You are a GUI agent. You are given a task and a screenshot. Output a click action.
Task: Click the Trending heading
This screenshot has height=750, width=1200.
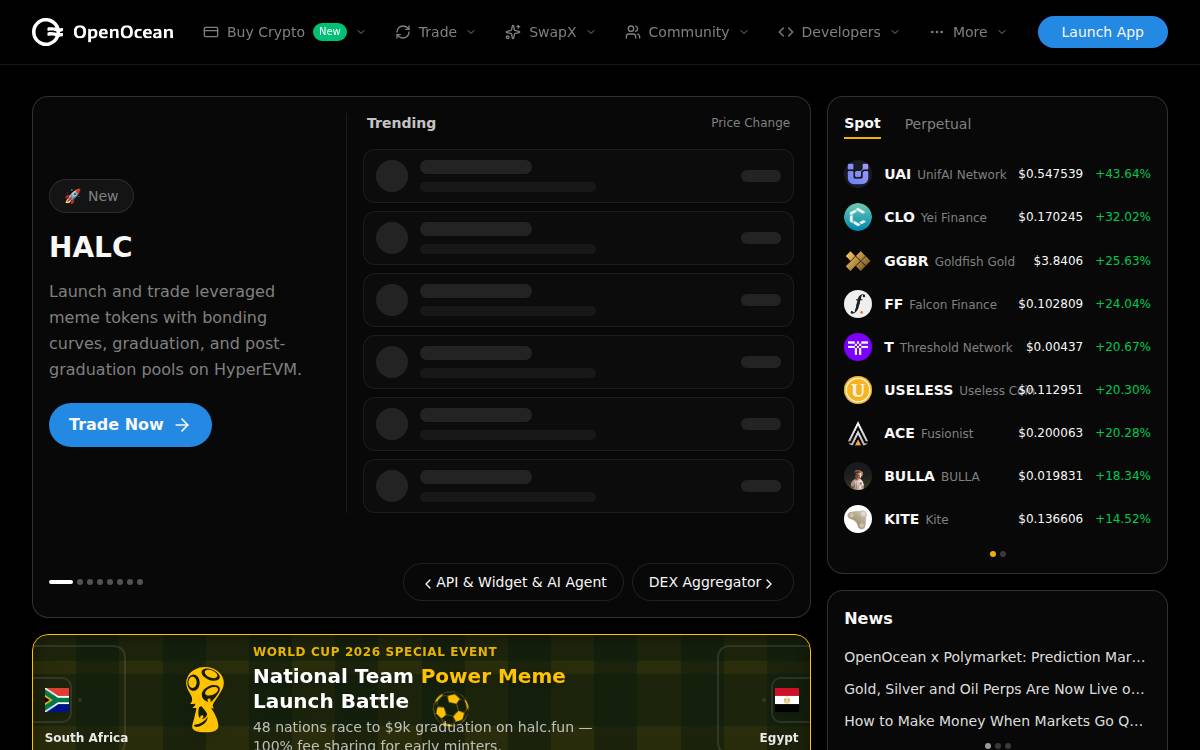point(401,123)
